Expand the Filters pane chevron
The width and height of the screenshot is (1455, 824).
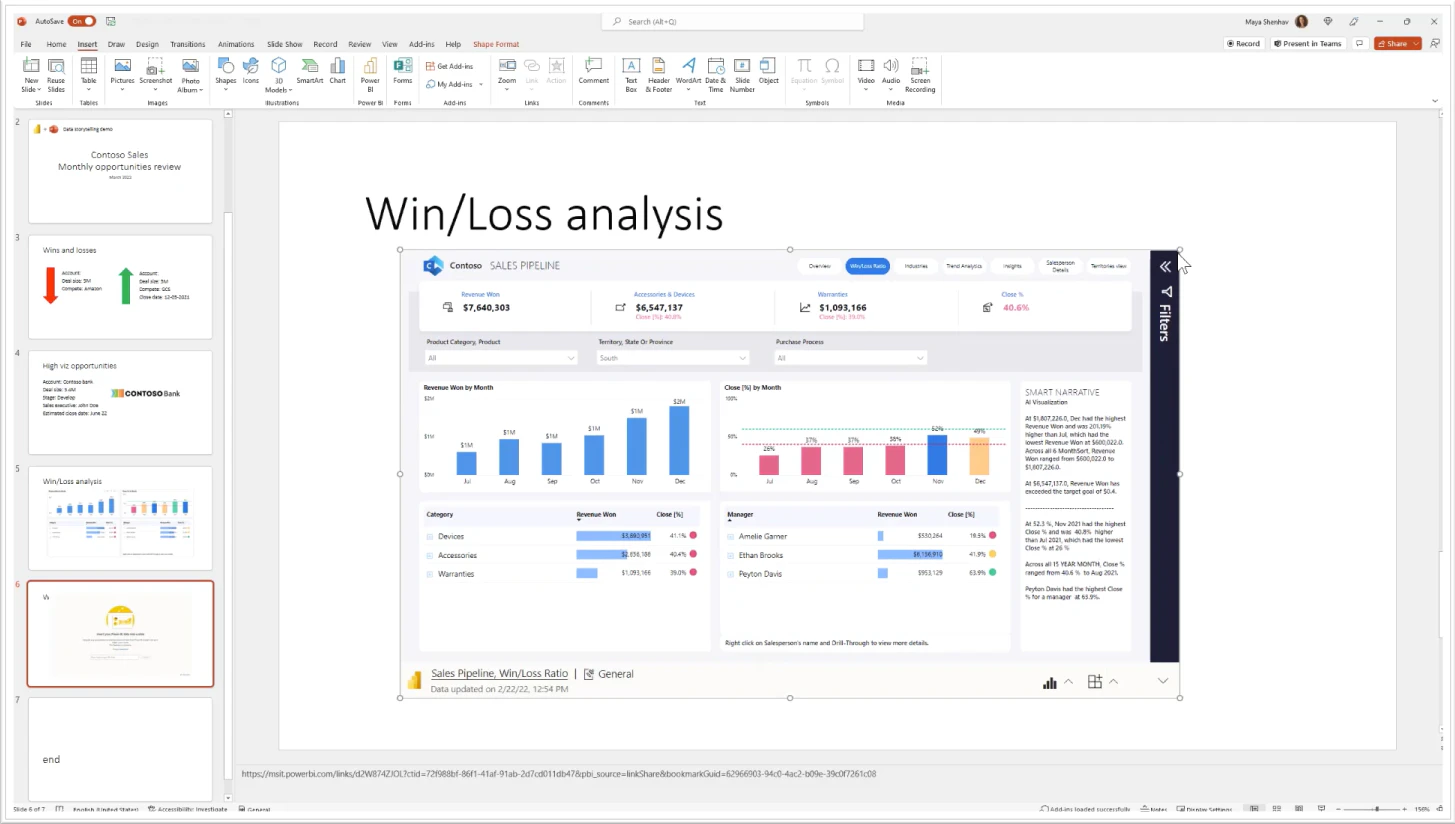pos(1165,266)
